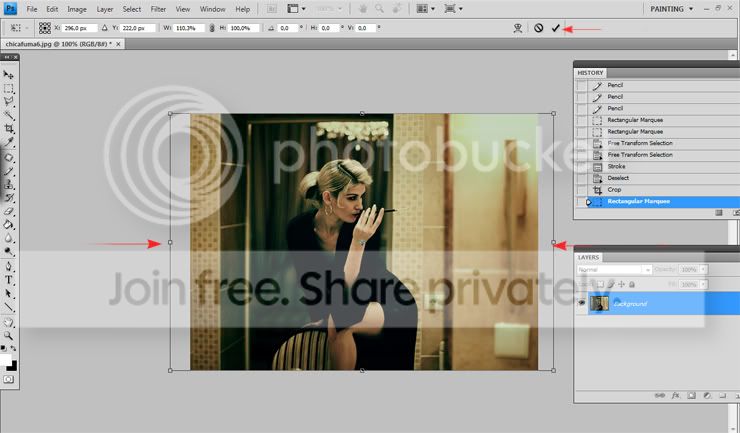Viewport: 740px width, 433px height.
Task: Select the Lasso tool in the toolbox
Action: (9, 102)
